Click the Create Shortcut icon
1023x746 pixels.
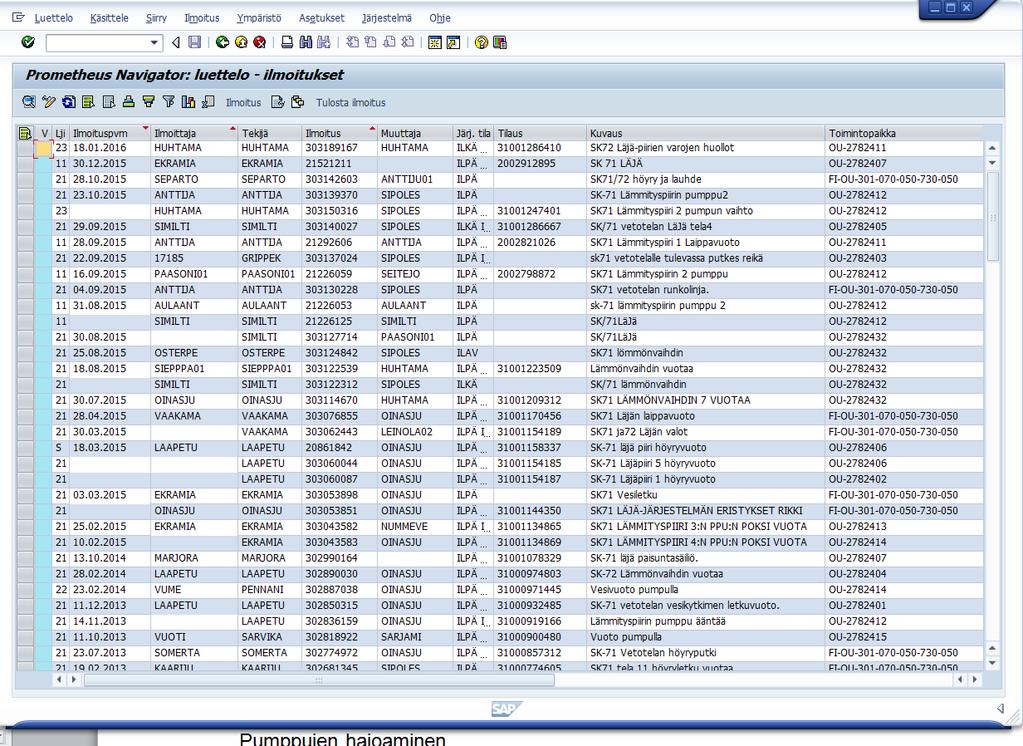click(453, 42)
